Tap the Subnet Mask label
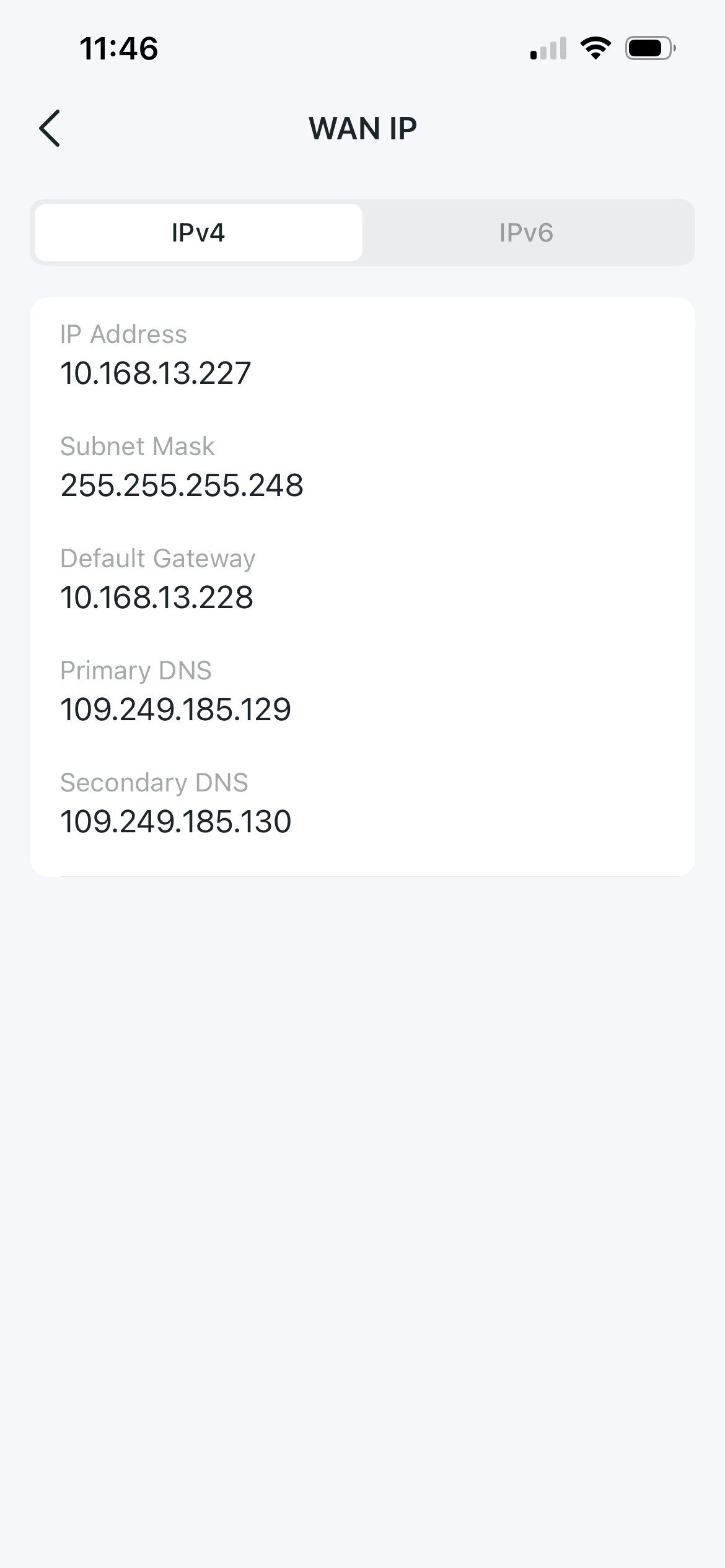 [x=137, y=446]
